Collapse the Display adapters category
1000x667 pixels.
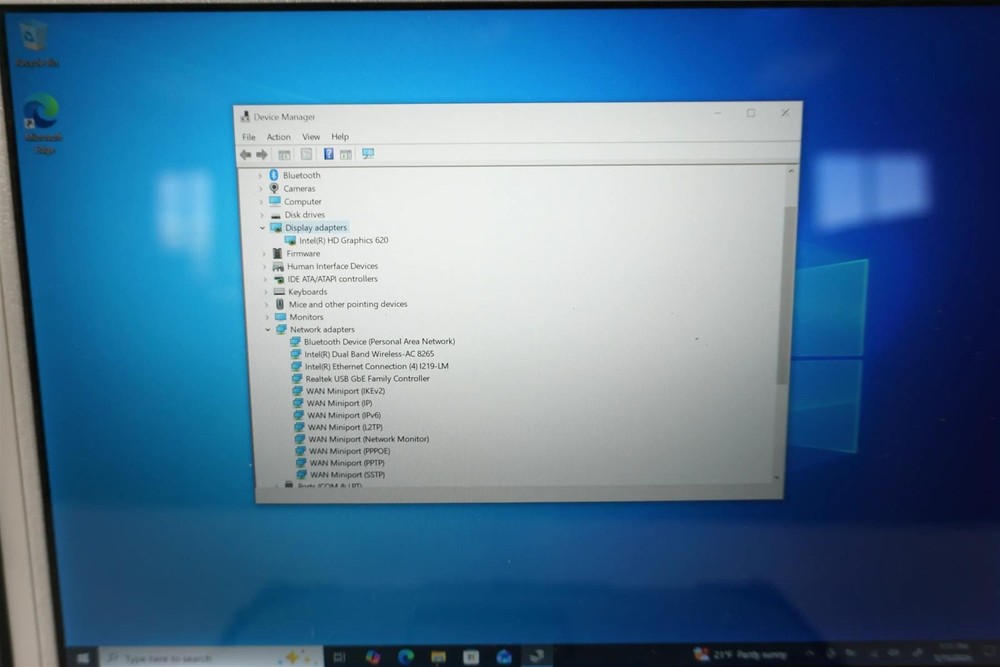tap(263, 228)
